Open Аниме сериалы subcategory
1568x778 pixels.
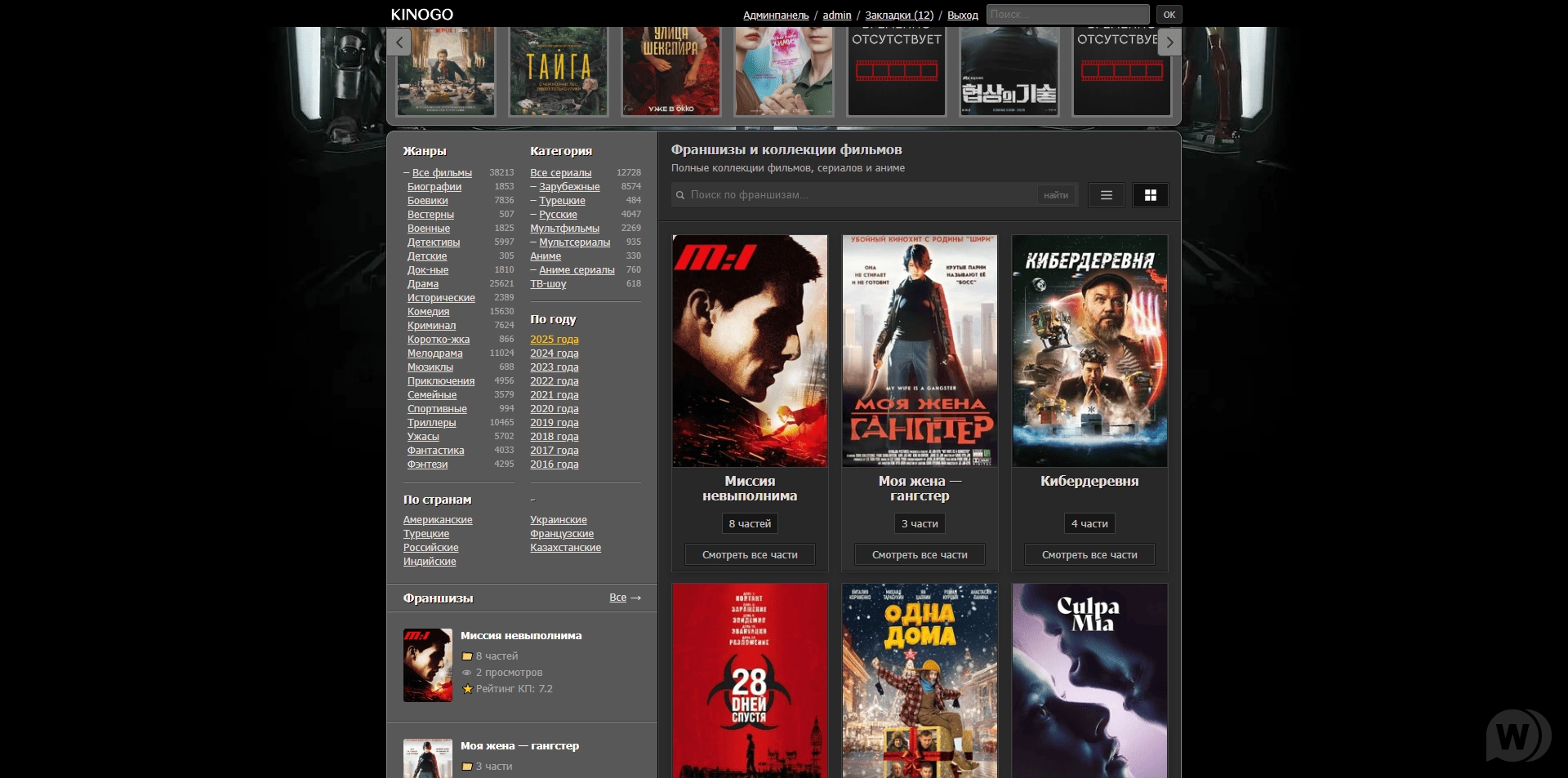click(x=577, y=270)
